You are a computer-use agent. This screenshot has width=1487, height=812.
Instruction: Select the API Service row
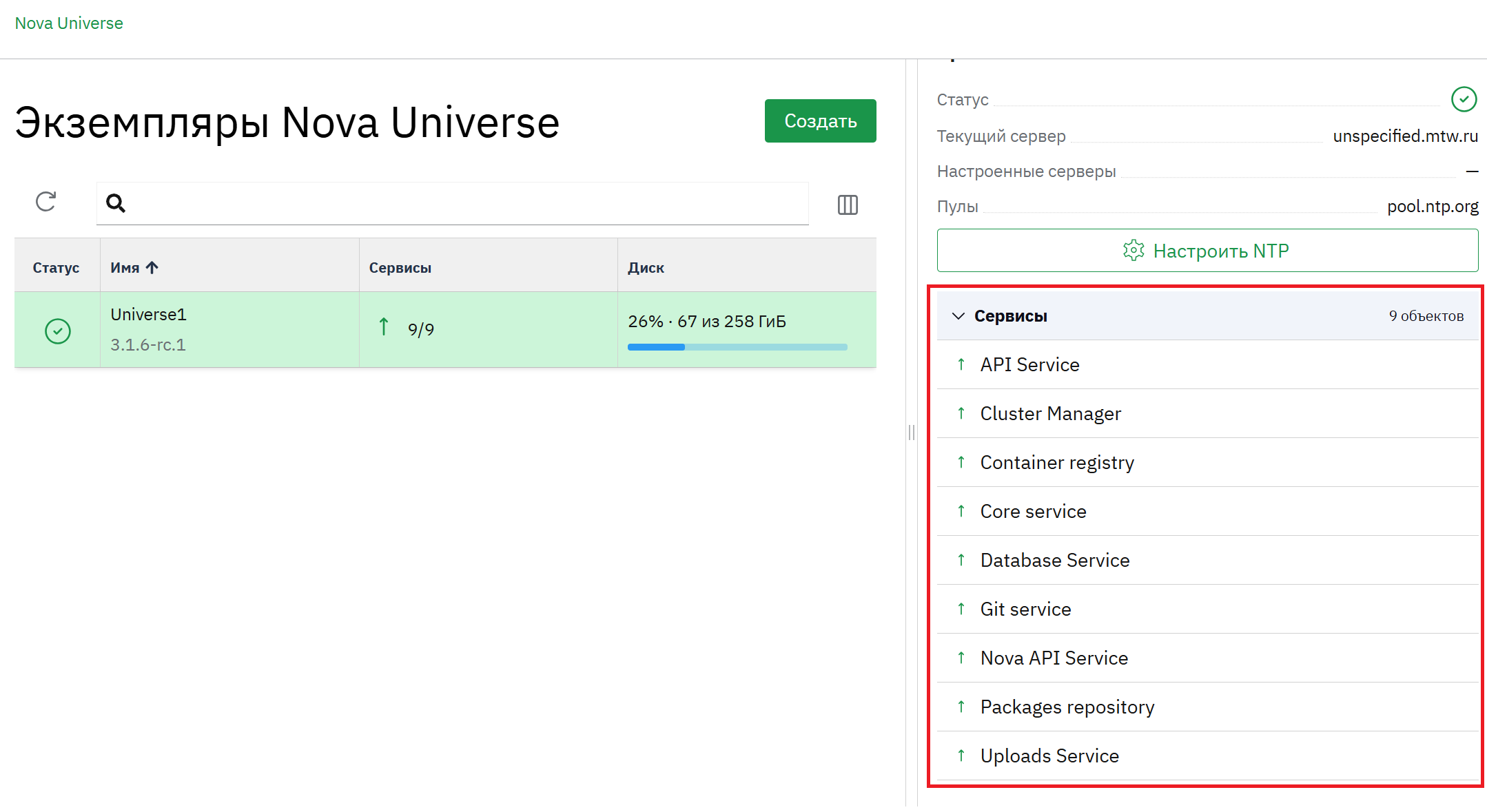pyautogui.click(x=1208, y=364)
